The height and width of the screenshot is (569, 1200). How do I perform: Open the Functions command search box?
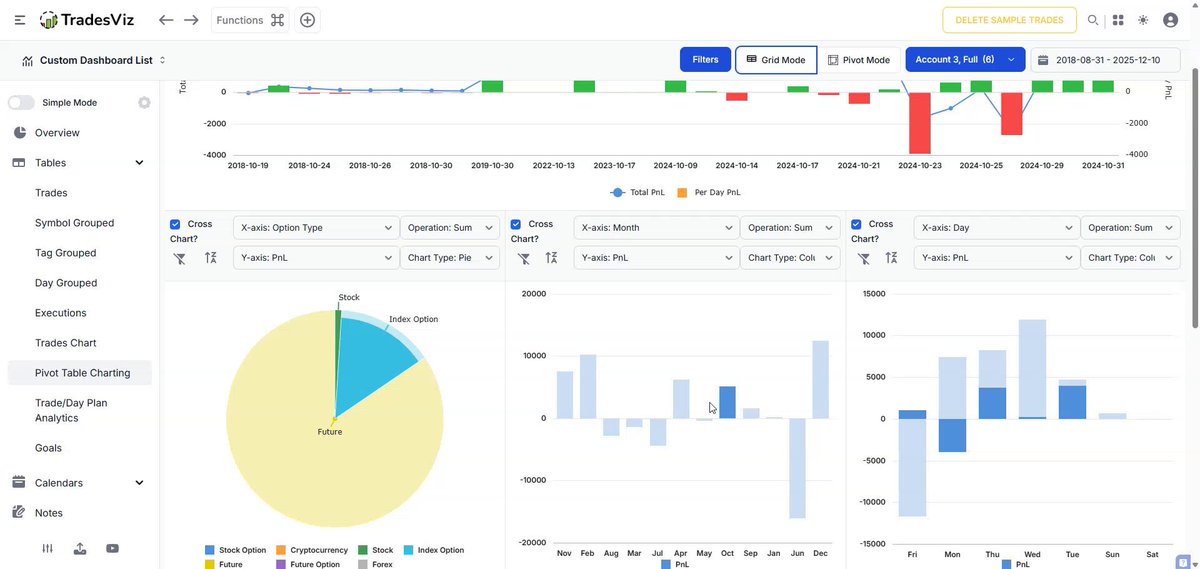tap(250, 20)
